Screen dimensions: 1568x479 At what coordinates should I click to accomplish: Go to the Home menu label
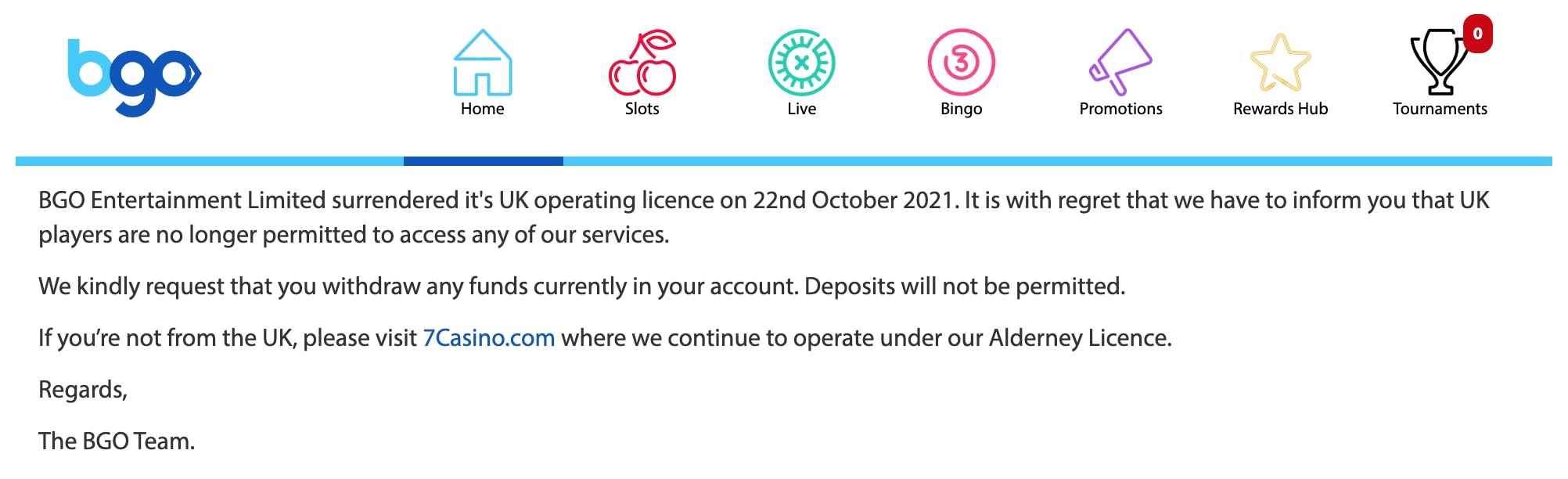[483, 109]
